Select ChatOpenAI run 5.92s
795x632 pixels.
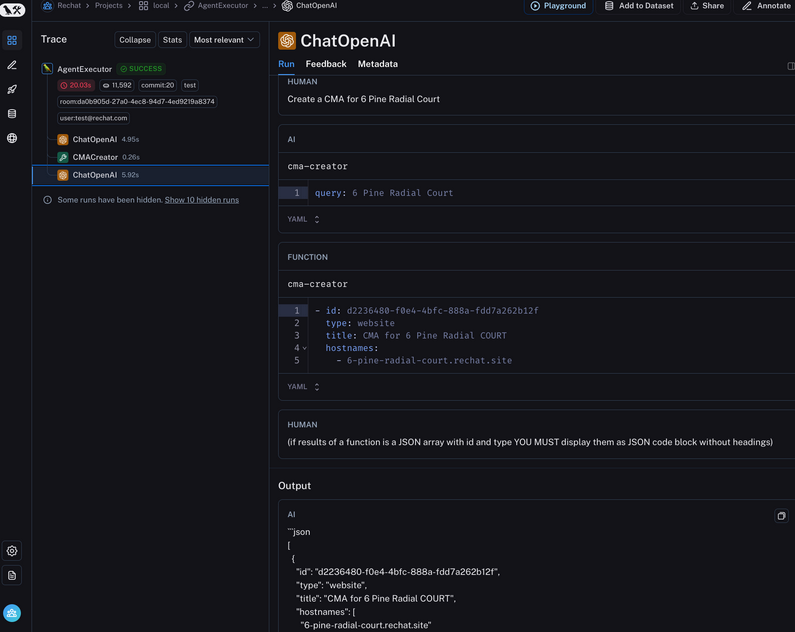point(151,175)
